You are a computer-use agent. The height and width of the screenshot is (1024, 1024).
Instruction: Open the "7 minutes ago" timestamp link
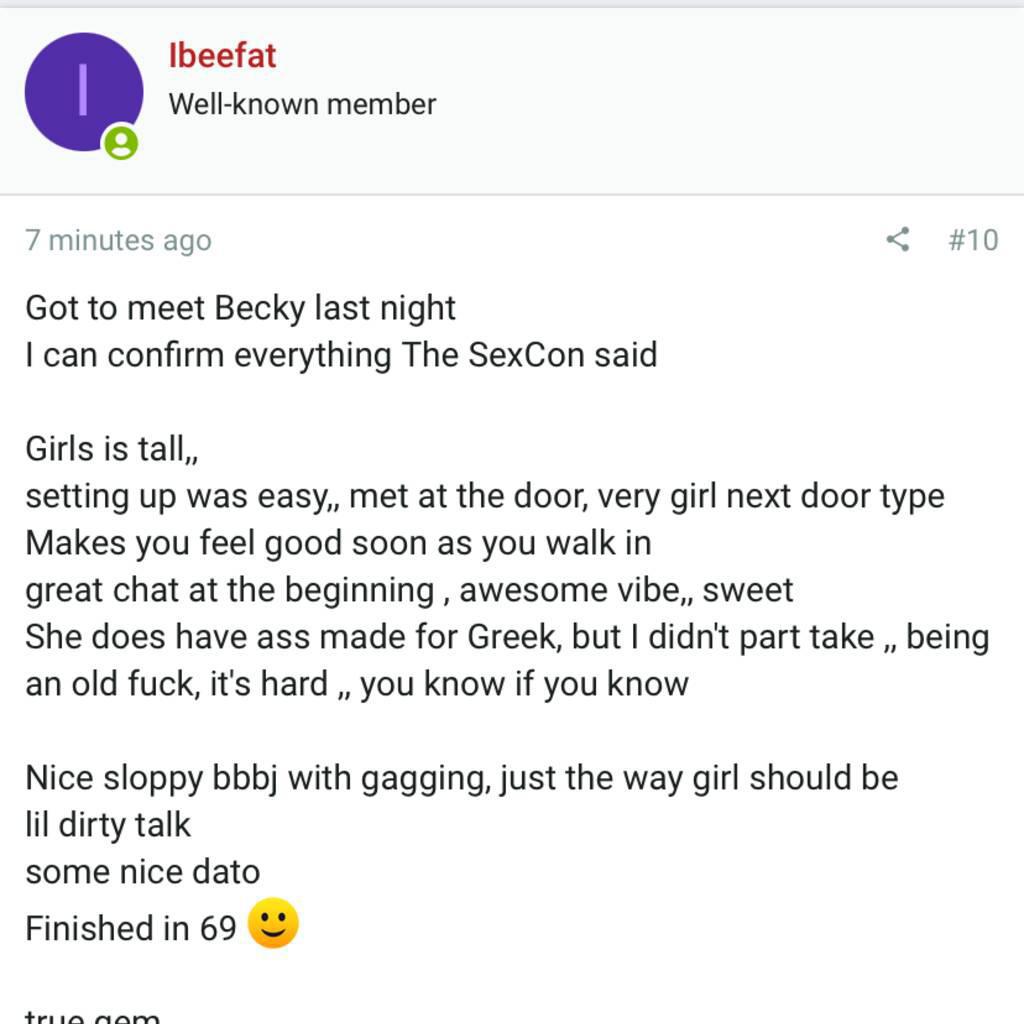(118, 240)
